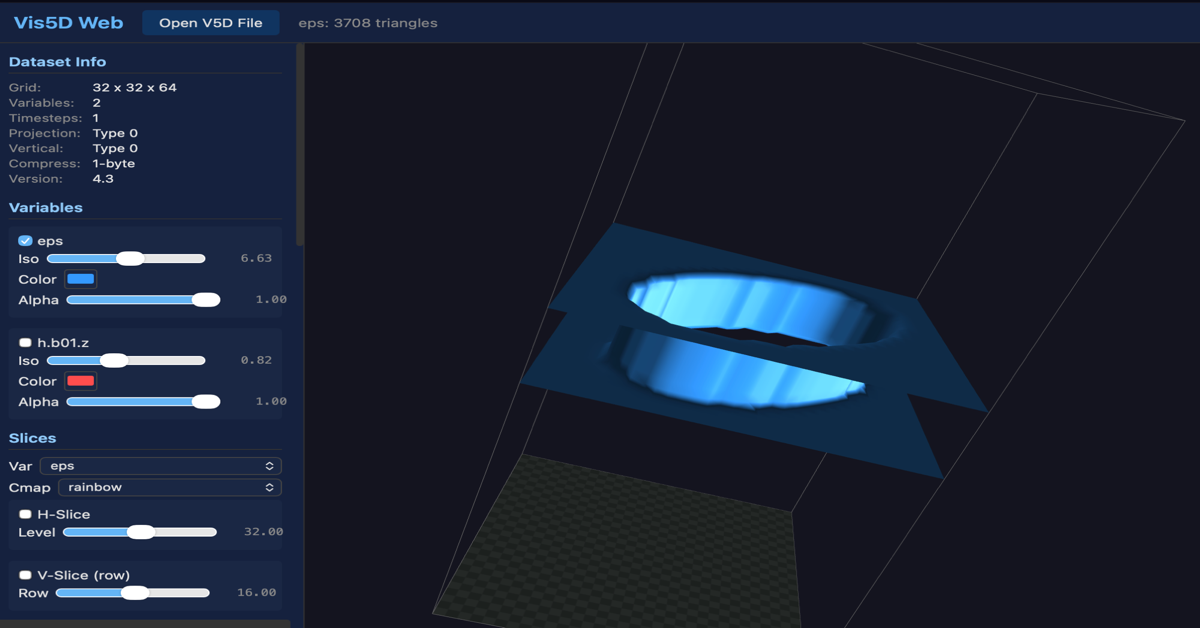This screenshot has height=628, width=1200.
Task: Click the H-Slice Level slider
Action: [x=140, y=532]
